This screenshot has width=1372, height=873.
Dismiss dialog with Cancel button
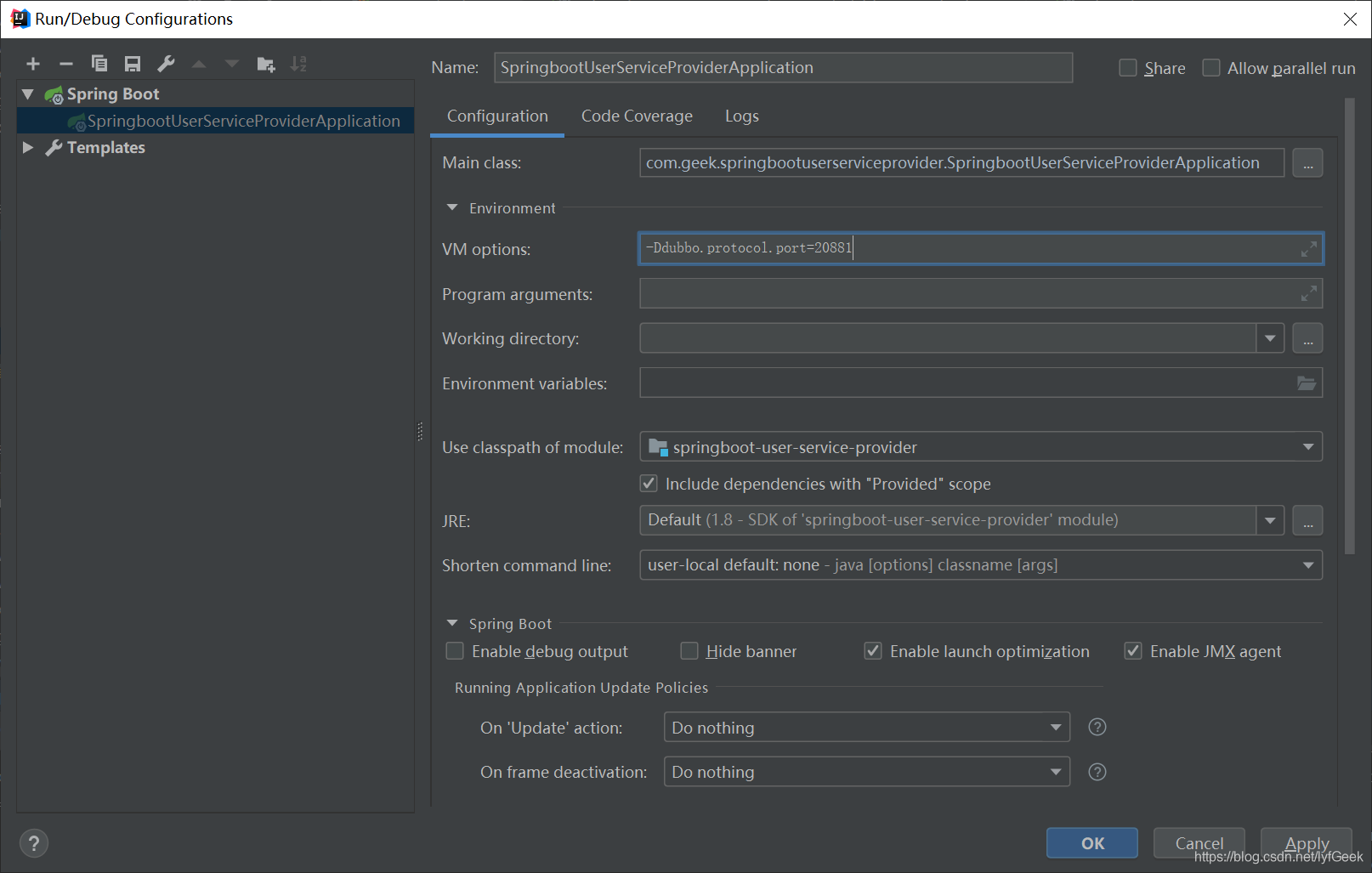point(1199,843)
